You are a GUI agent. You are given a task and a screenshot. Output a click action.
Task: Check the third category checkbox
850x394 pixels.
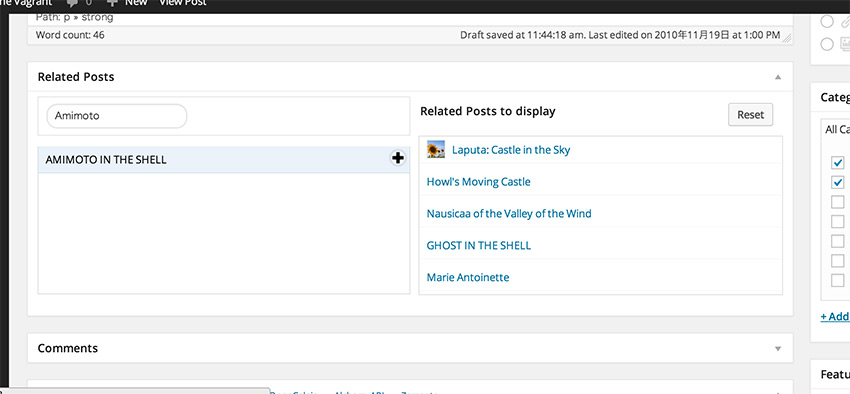point(838,202)
